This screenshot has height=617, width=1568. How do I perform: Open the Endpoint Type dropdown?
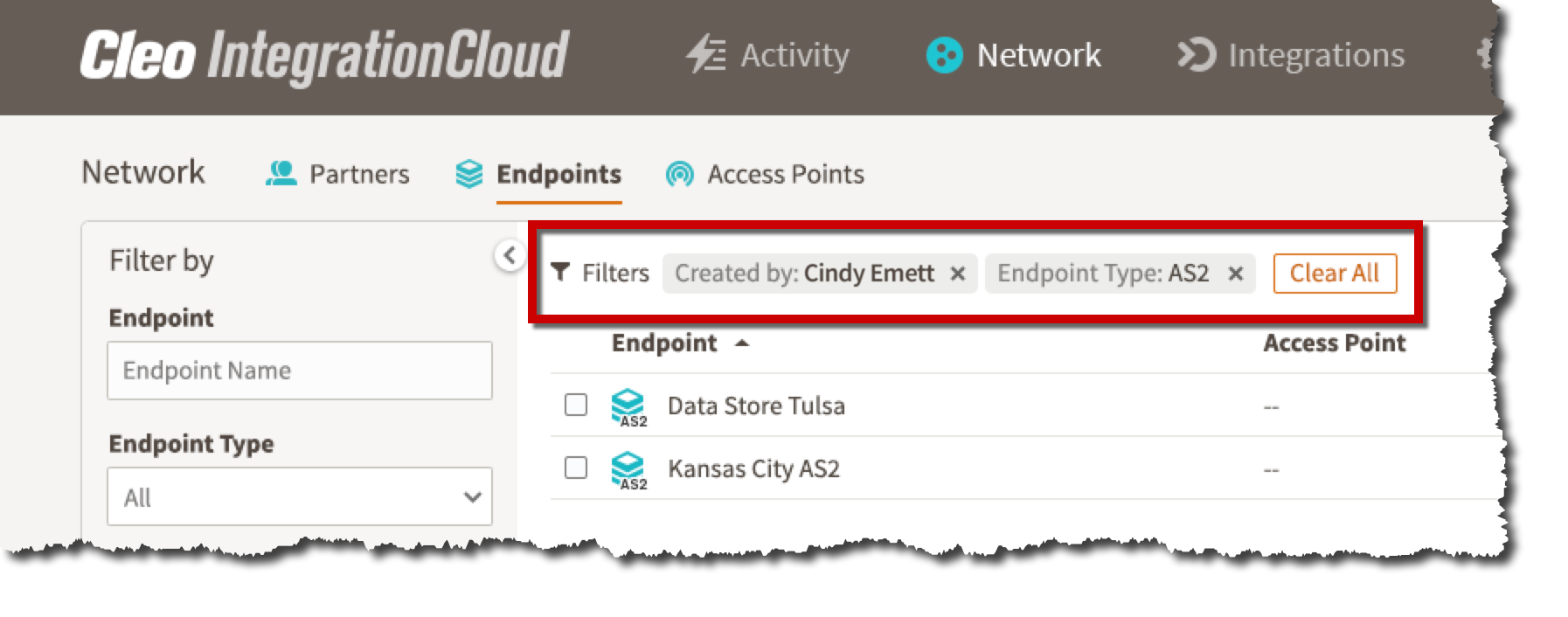coord(300,496)
